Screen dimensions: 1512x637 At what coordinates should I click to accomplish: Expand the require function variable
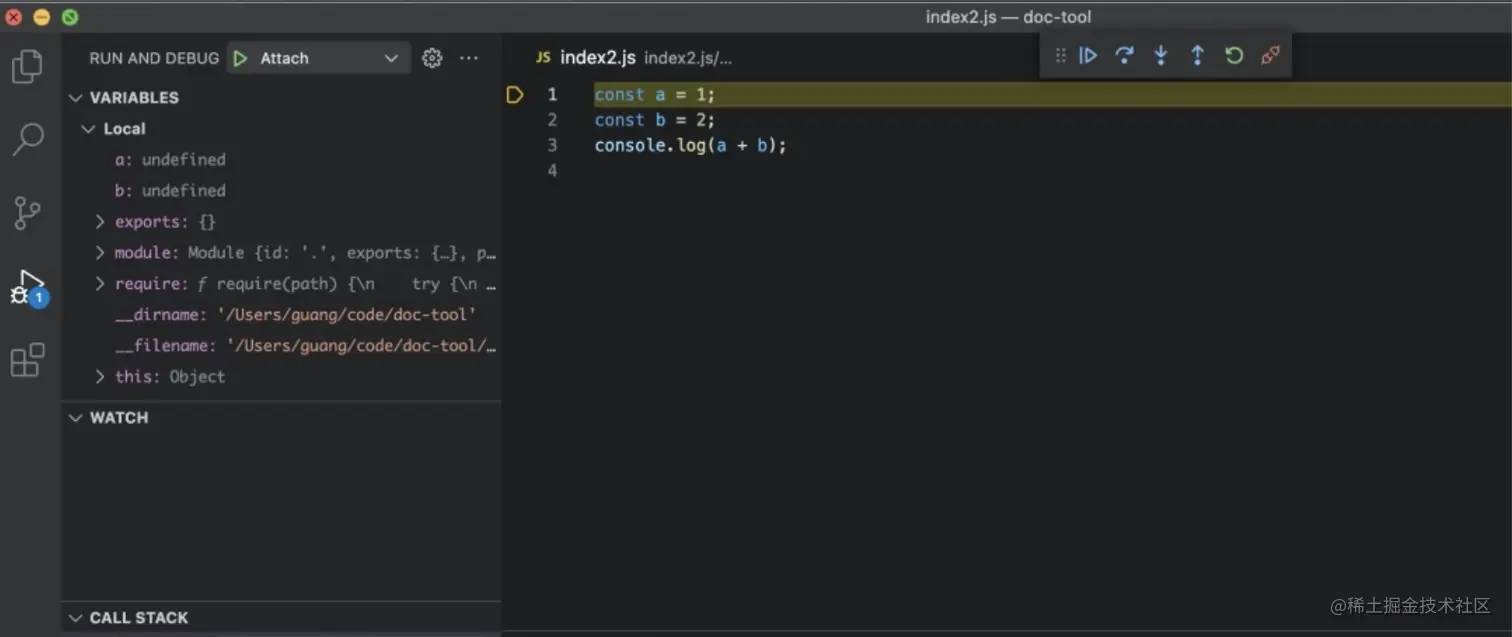pos(100,284)
